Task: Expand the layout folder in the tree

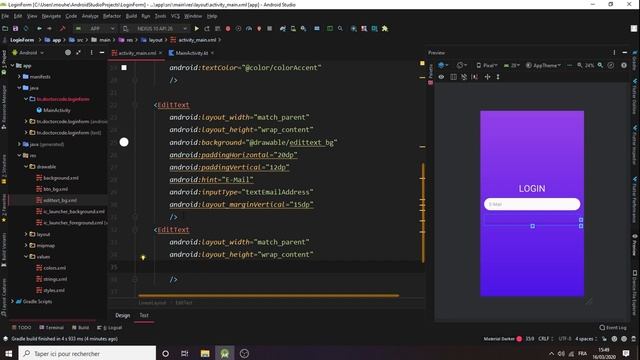Action: (x=26, y=234)
